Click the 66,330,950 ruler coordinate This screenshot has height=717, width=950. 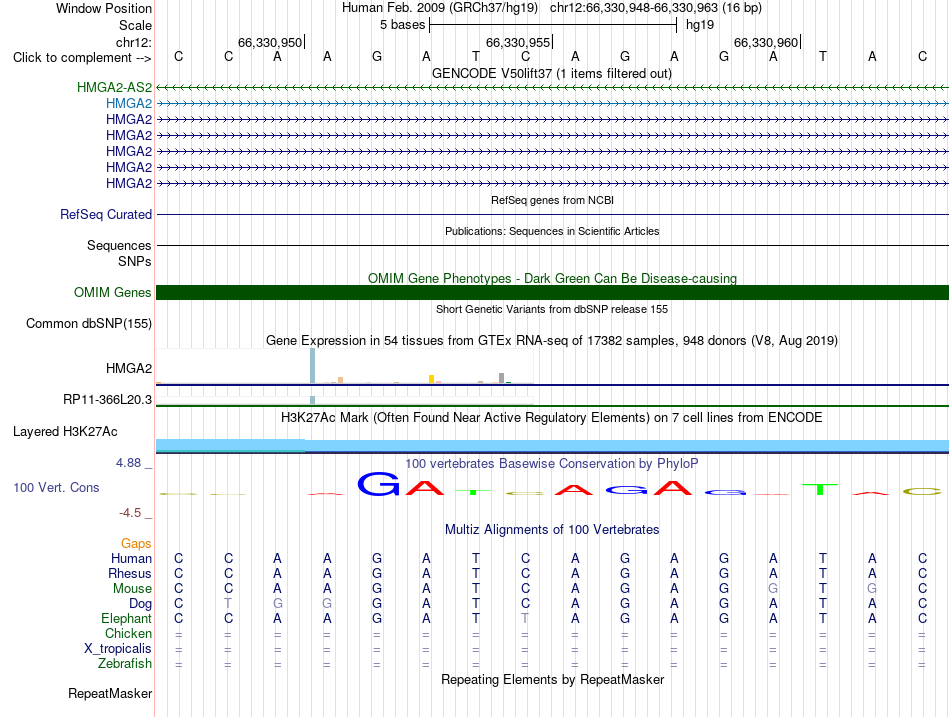tap(270, 42)
